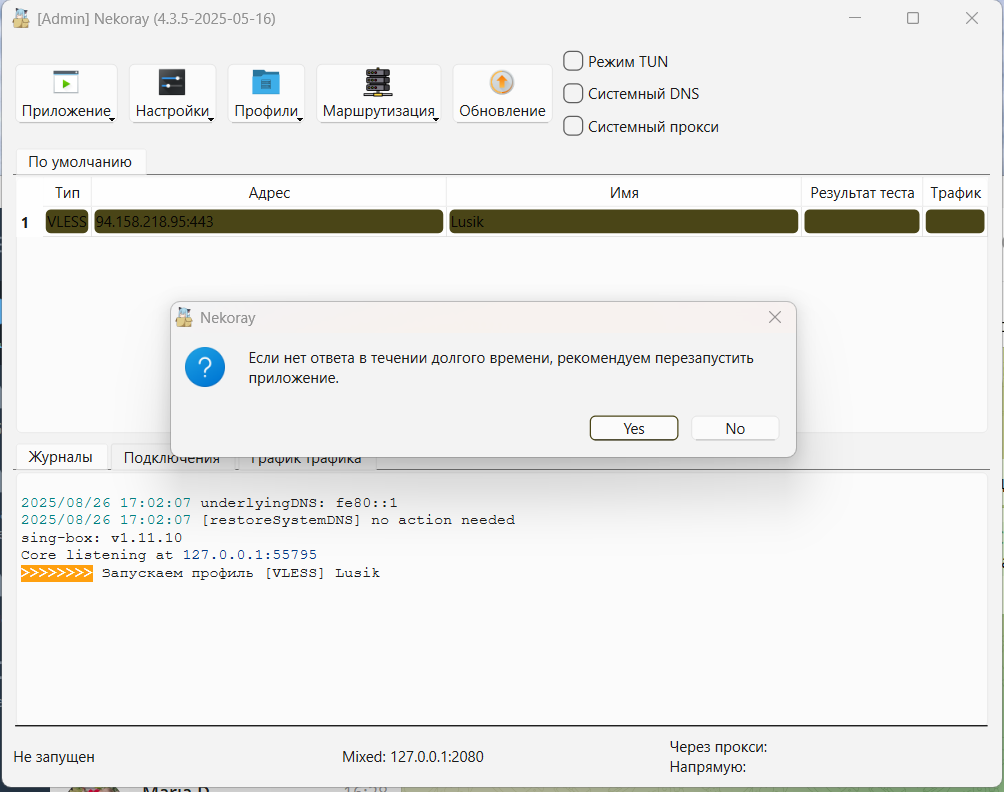Select the По умолчанию group tab
This screenshot has width=1004, height=792.
[x=80, y=162]
